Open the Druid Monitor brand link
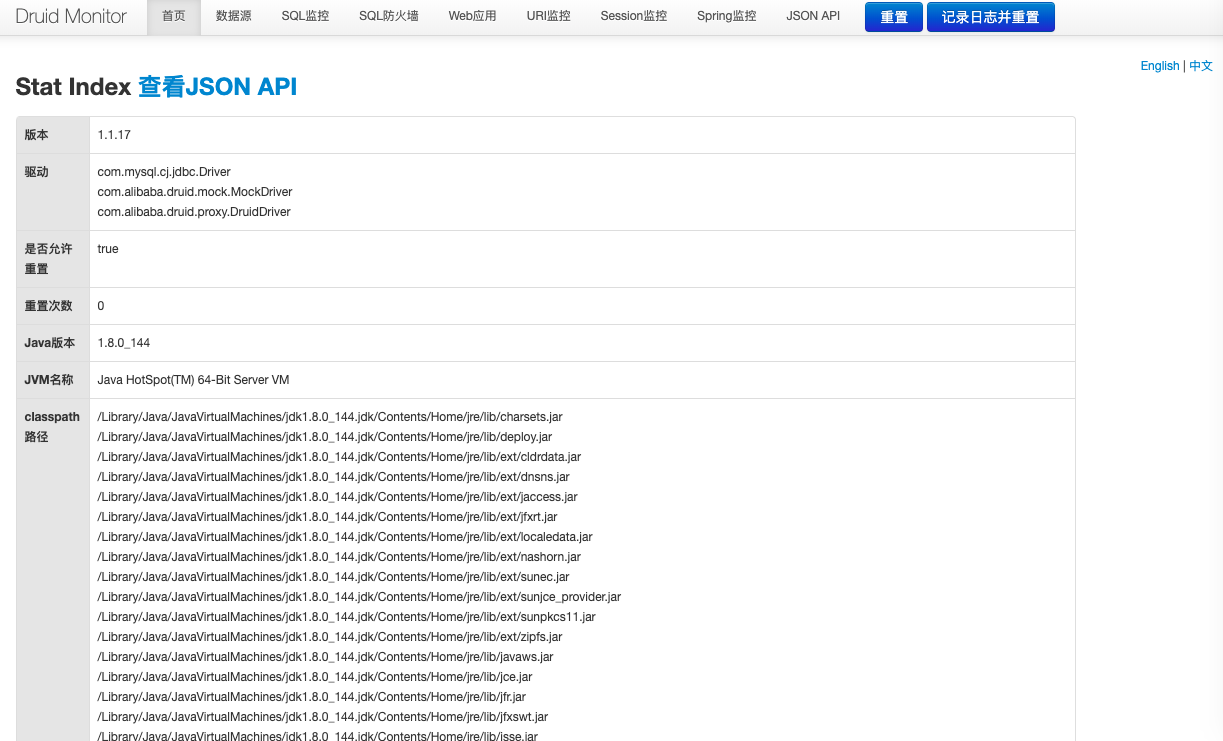The image size is (1223, 741). [71, 17]
